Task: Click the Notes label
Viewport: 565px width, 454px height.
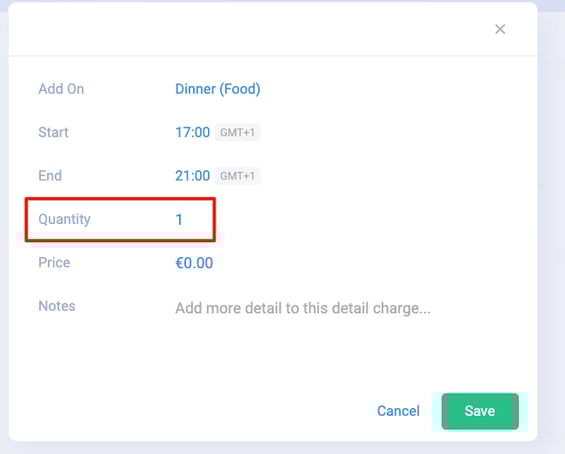Action: click(57, 306)
